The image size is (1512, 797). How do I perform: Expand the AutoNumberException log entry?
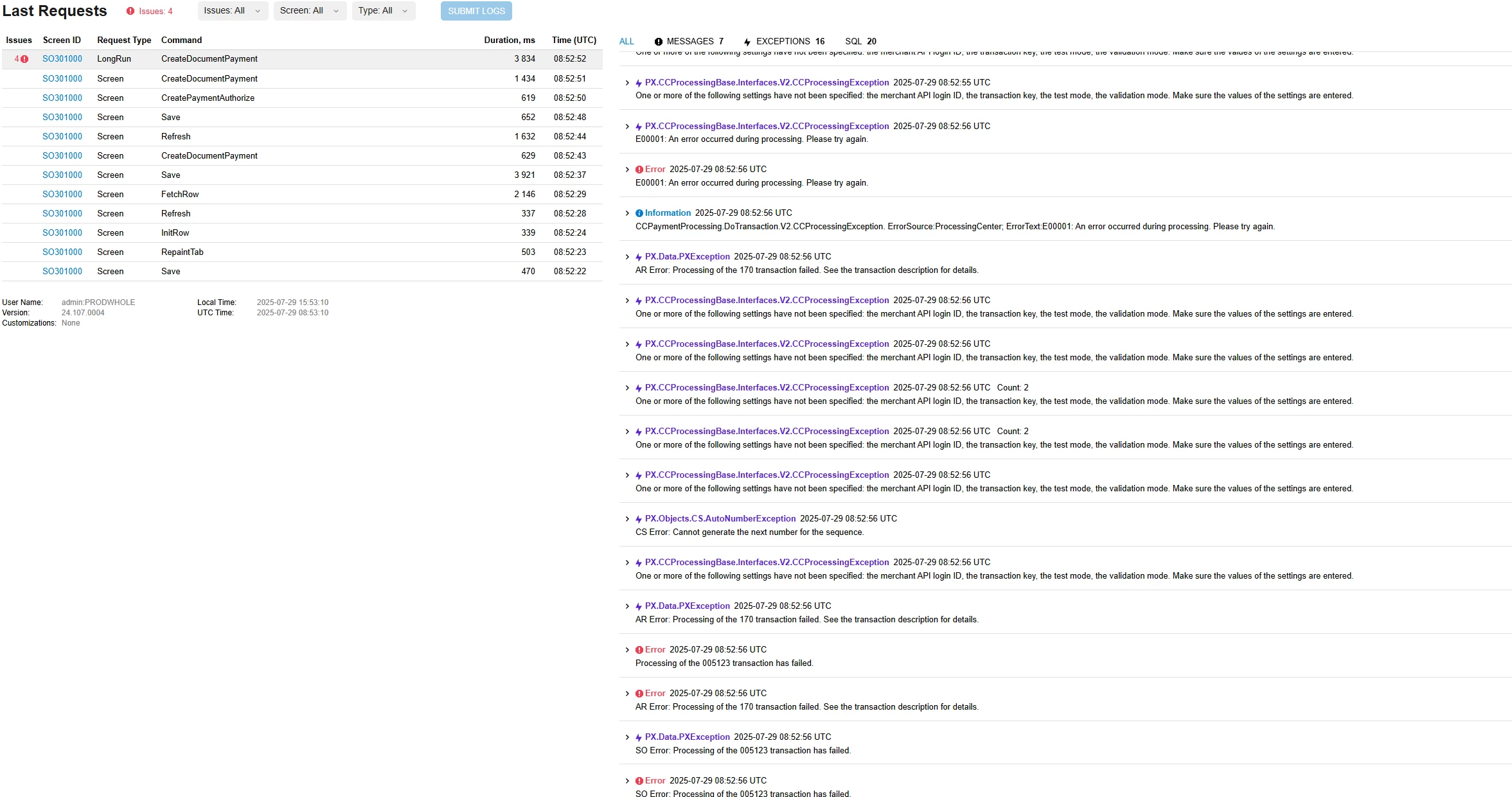click(627, 519)
